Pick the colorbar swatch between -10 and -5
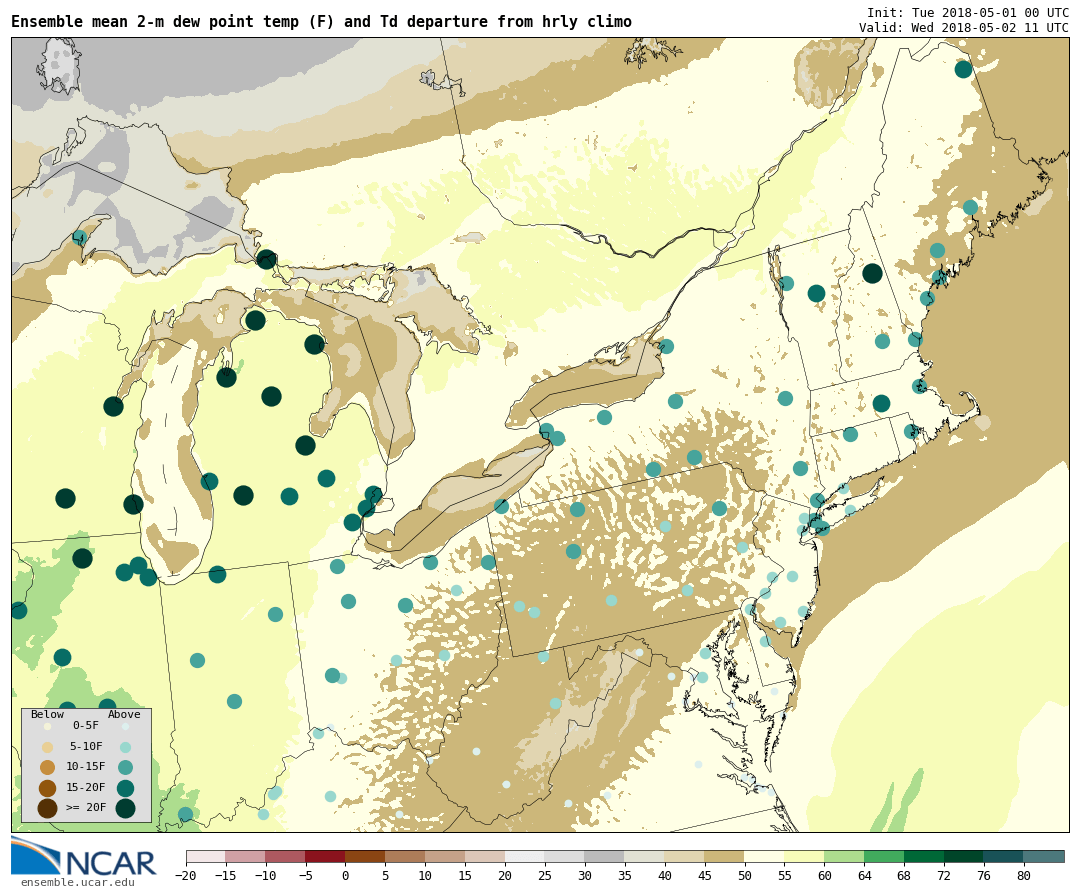The height and width of the screenshot is (895, 1080). [x=285, y=856]
